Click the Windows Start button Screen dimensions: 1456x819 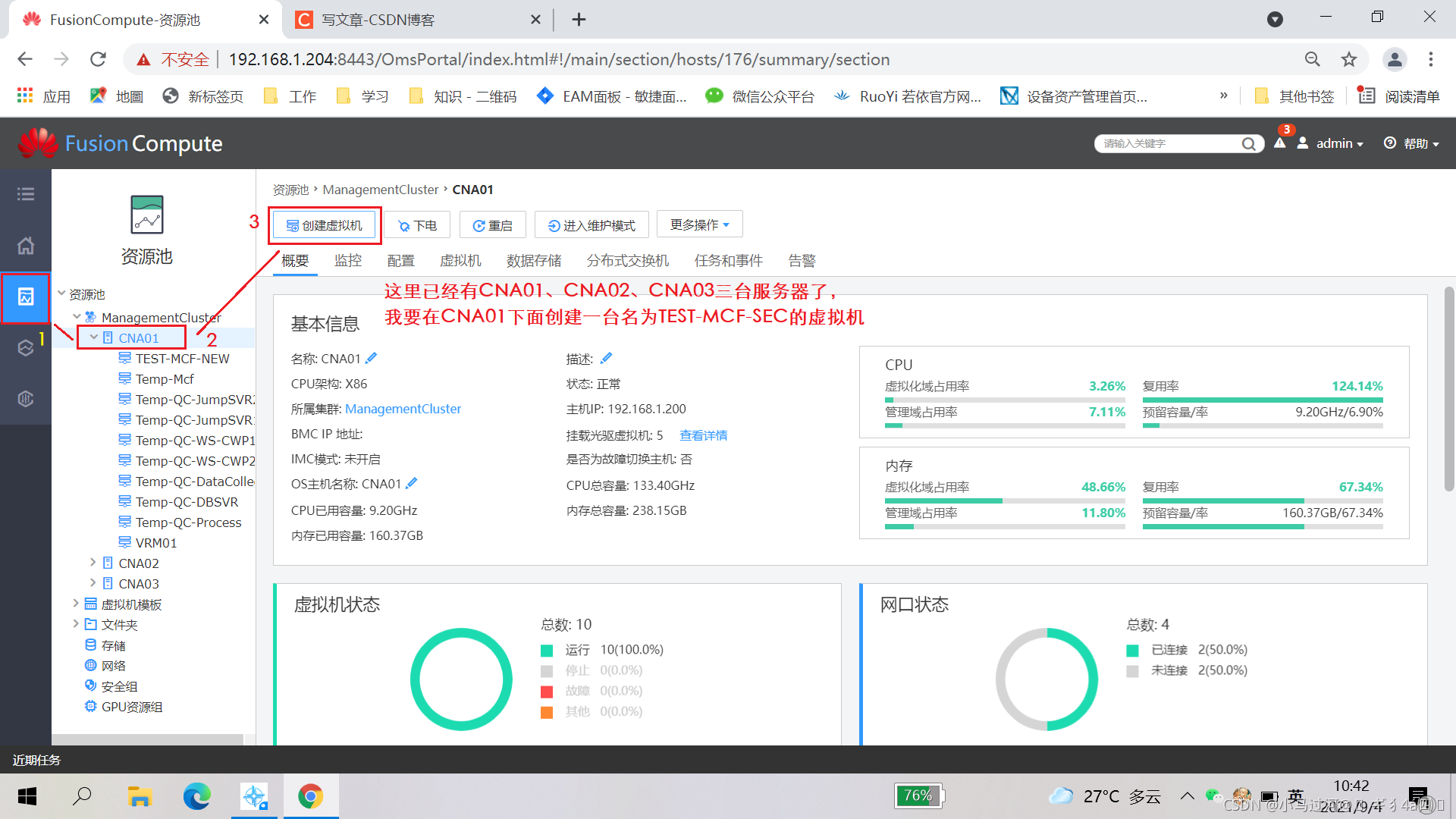pyautogui.click(x=27, y=796)
